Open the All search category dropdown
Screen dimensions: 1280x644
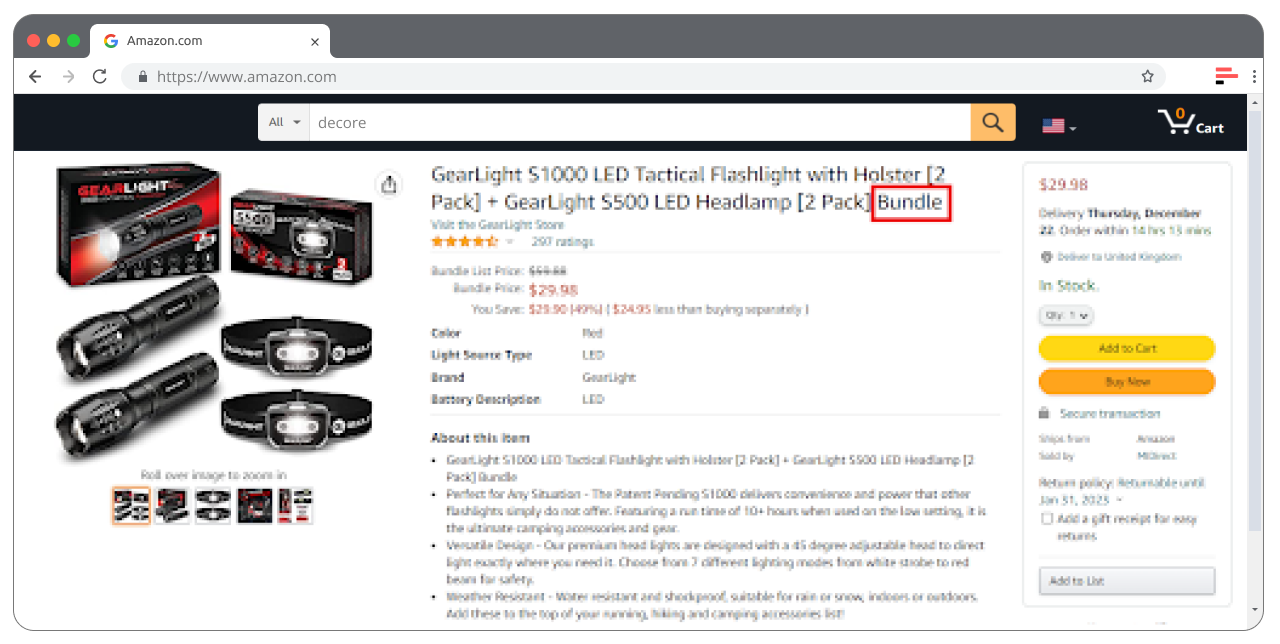point(283,121)
